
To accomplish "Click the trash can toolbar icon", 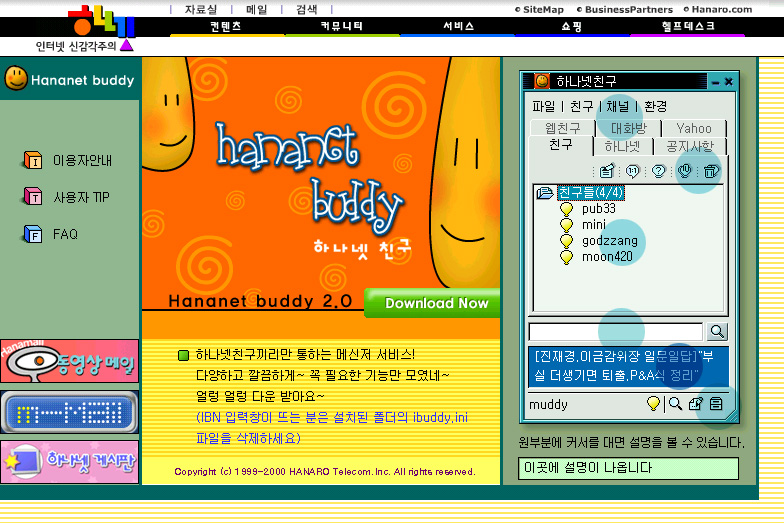I will coord(711,172).
